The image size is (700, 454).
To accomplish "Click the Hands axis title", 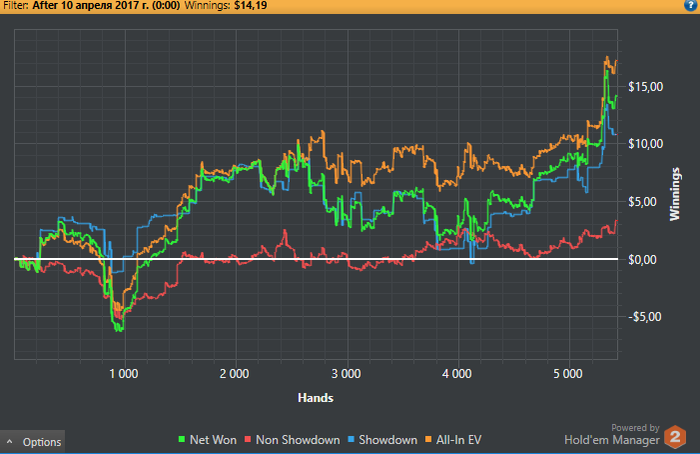I will point(315,398).
